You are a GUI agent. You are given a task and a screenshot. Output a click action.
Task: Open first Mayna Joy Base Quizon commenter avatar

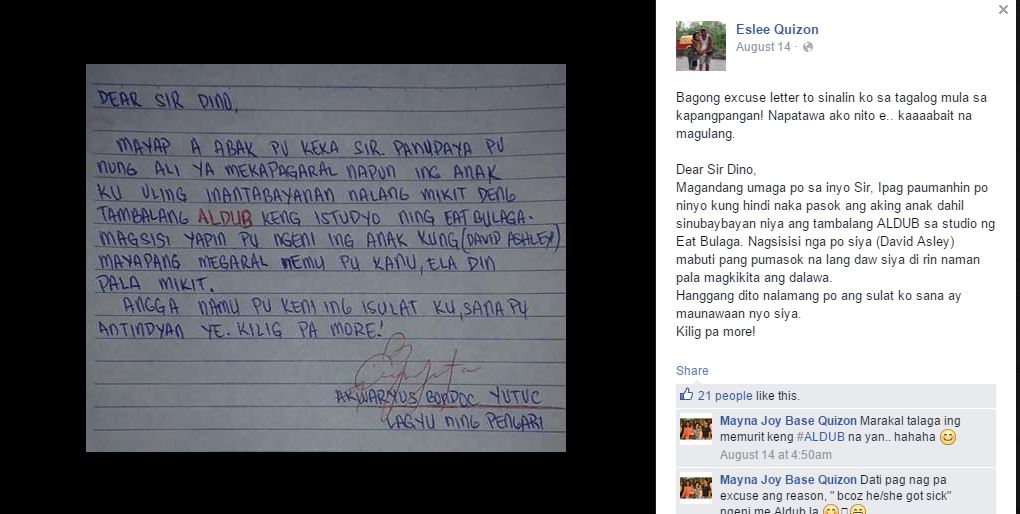point(696,429)
